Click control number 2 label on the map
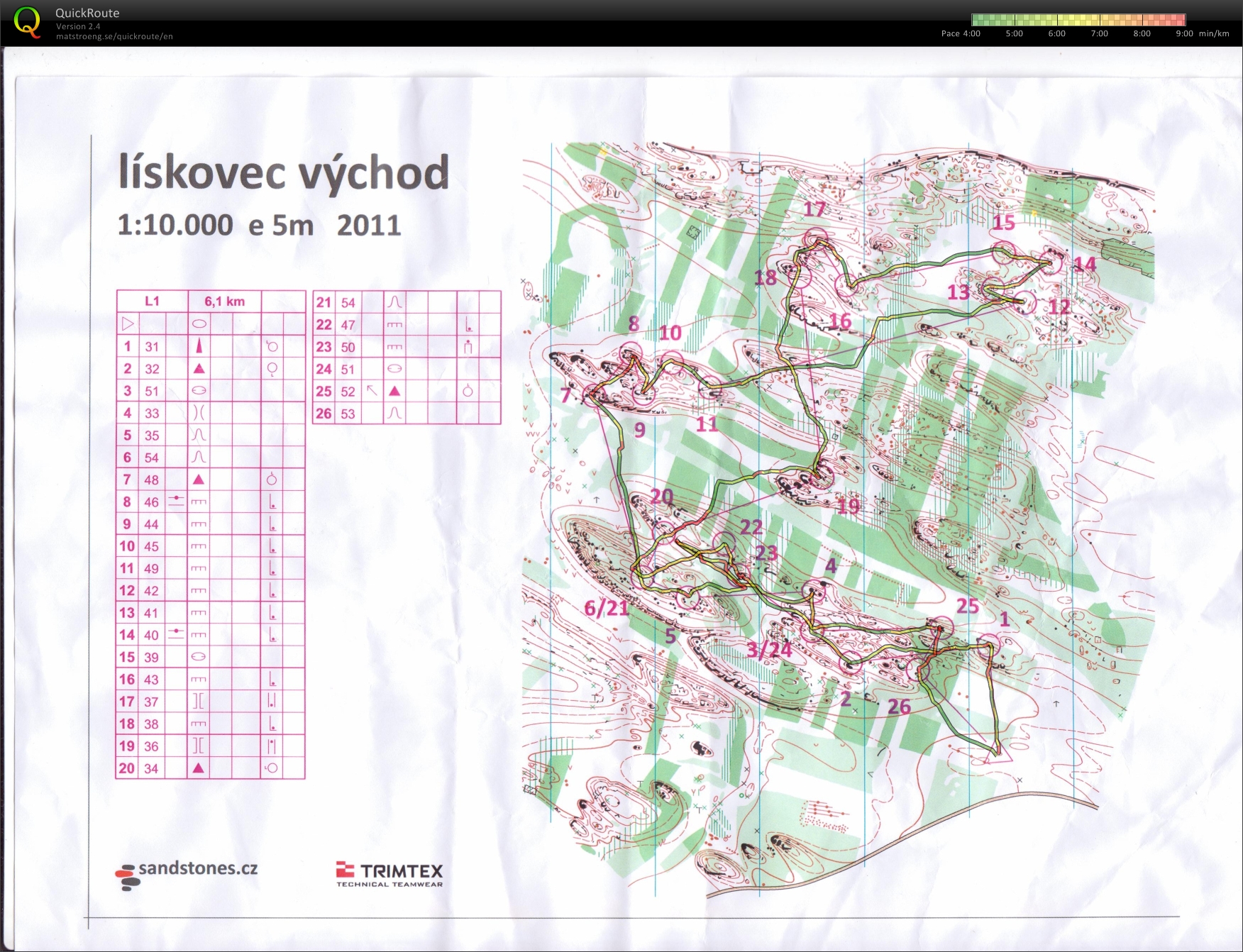 (845, 700)
